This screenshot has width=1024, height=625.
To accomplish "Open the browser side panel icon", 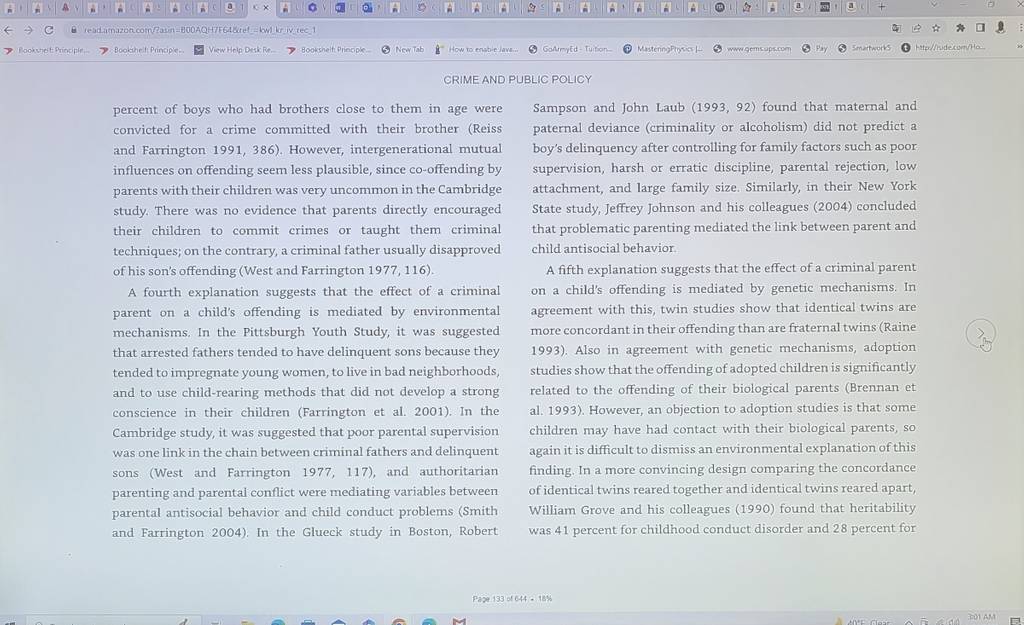I will click(x=980, y=27).
